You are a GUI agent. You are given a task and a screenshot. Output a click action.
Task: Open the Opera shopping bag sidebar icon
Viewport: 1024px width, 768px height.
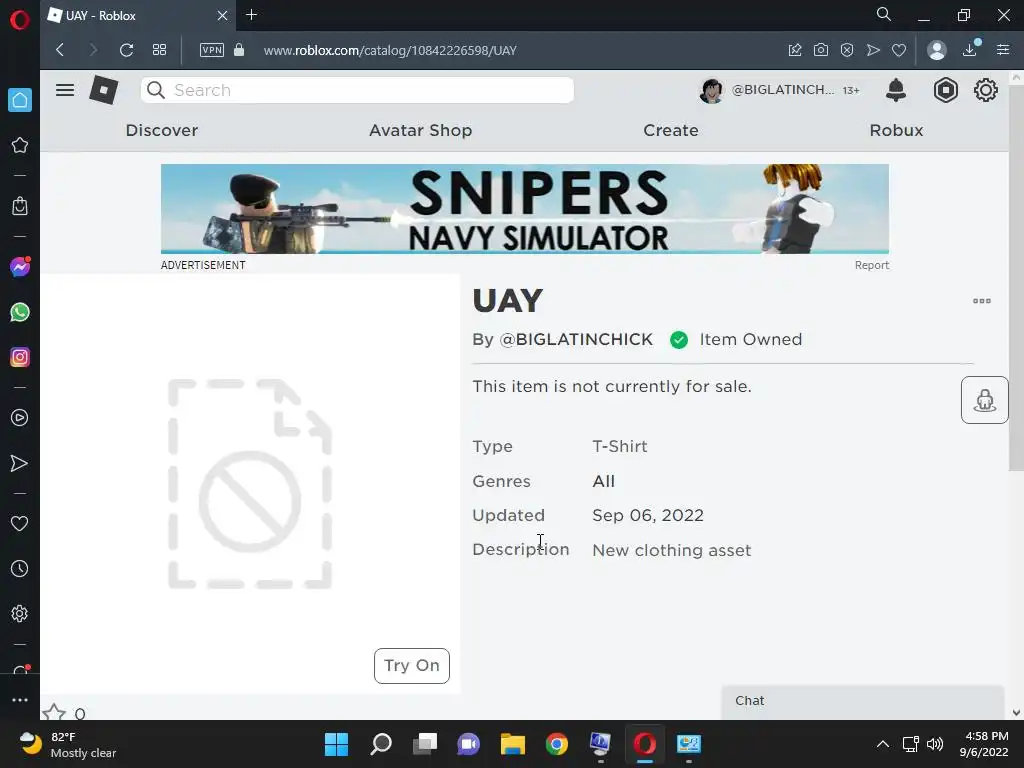[x=20, y=206]
